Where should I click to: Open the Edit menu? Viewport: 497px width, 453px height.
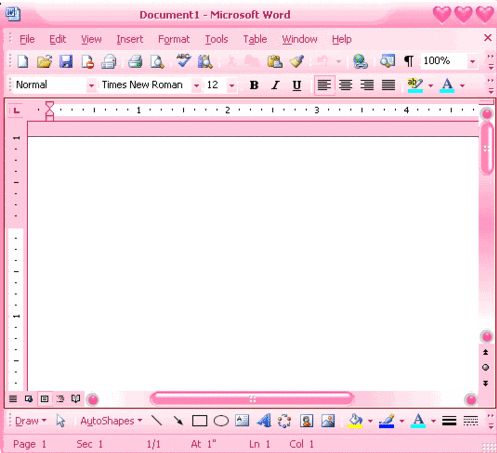pyautogui.click(x=57, y=39)
